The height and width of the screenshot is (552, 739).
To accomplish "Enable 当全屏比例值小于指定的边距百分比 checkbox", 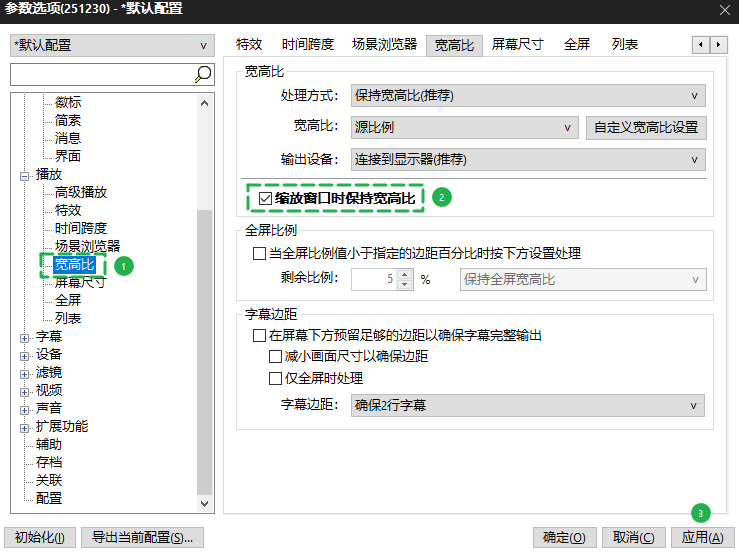I will [260, 254].
